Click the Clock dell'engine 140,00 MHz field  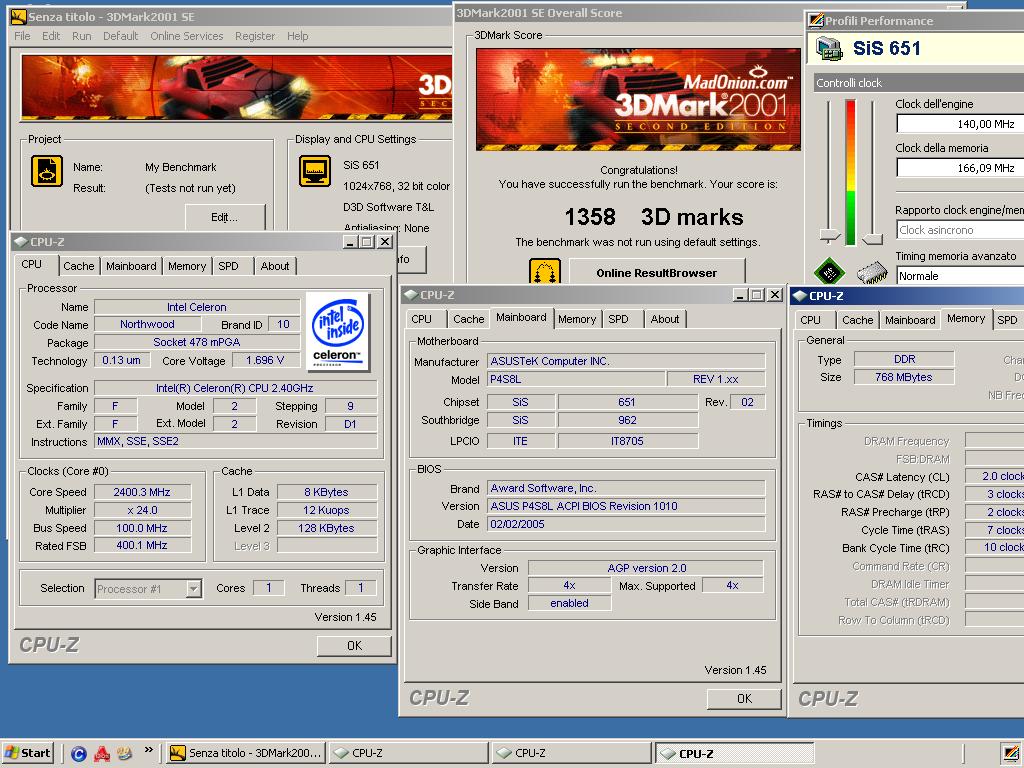click(x=960, y=123)
